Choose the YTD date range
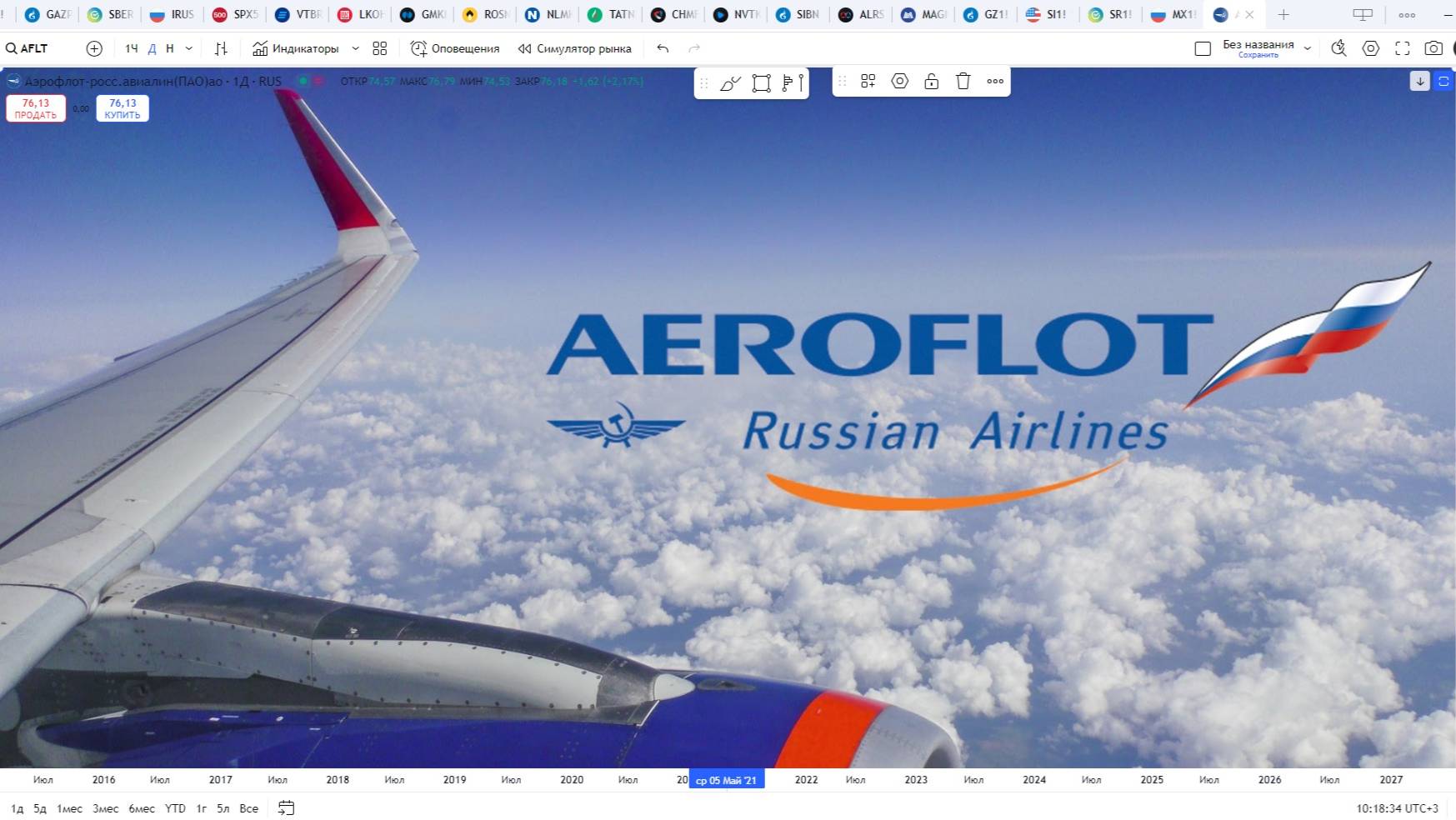 point(175,808)
